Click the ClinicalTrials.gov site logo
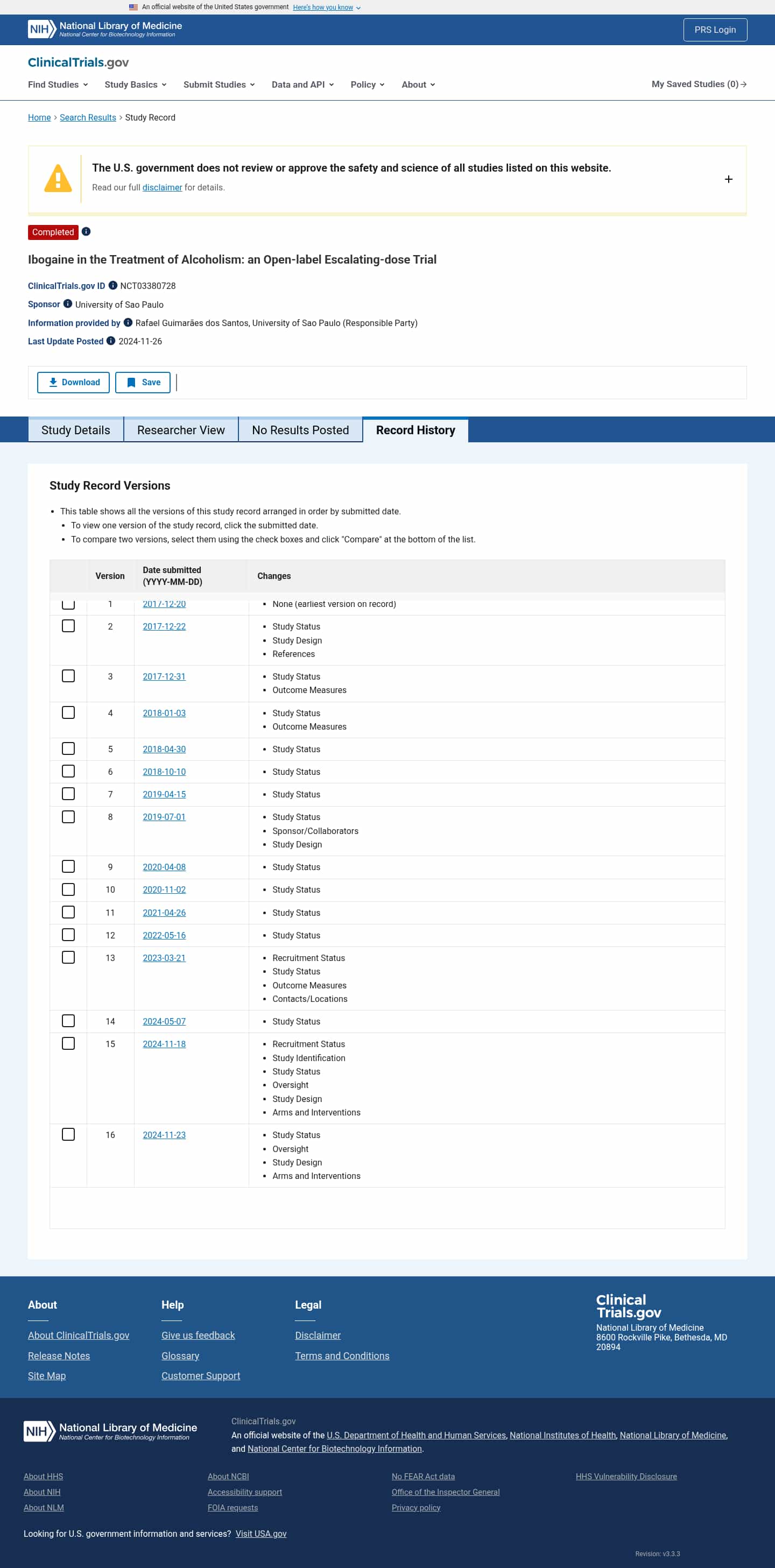The width and height of the screenshot is (775, 1568). [x=78, y=62]
